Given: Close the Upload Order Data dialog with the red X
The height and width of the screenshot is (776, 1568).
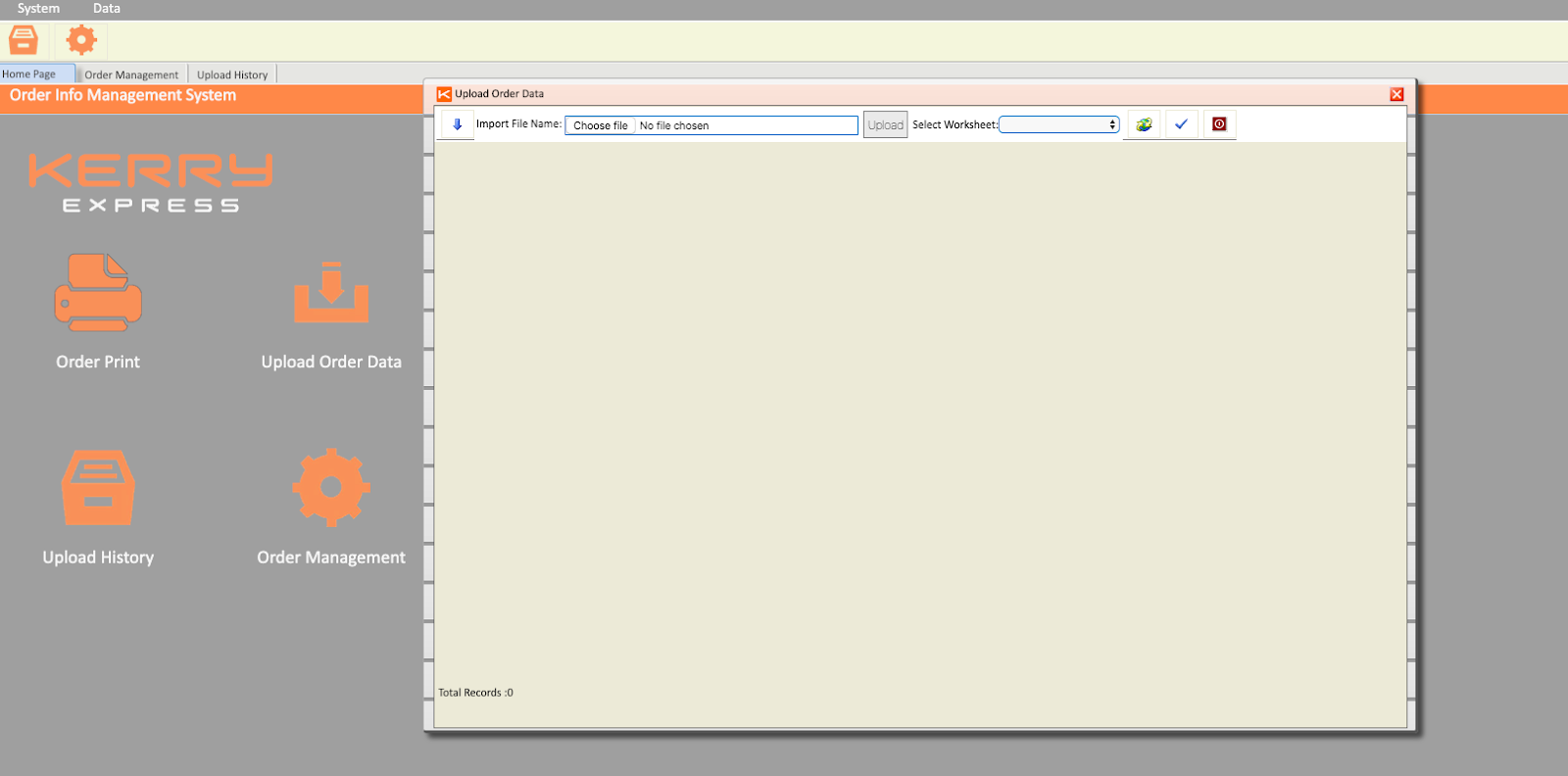Looking at the screenshot, I should tap(1396, 94).
